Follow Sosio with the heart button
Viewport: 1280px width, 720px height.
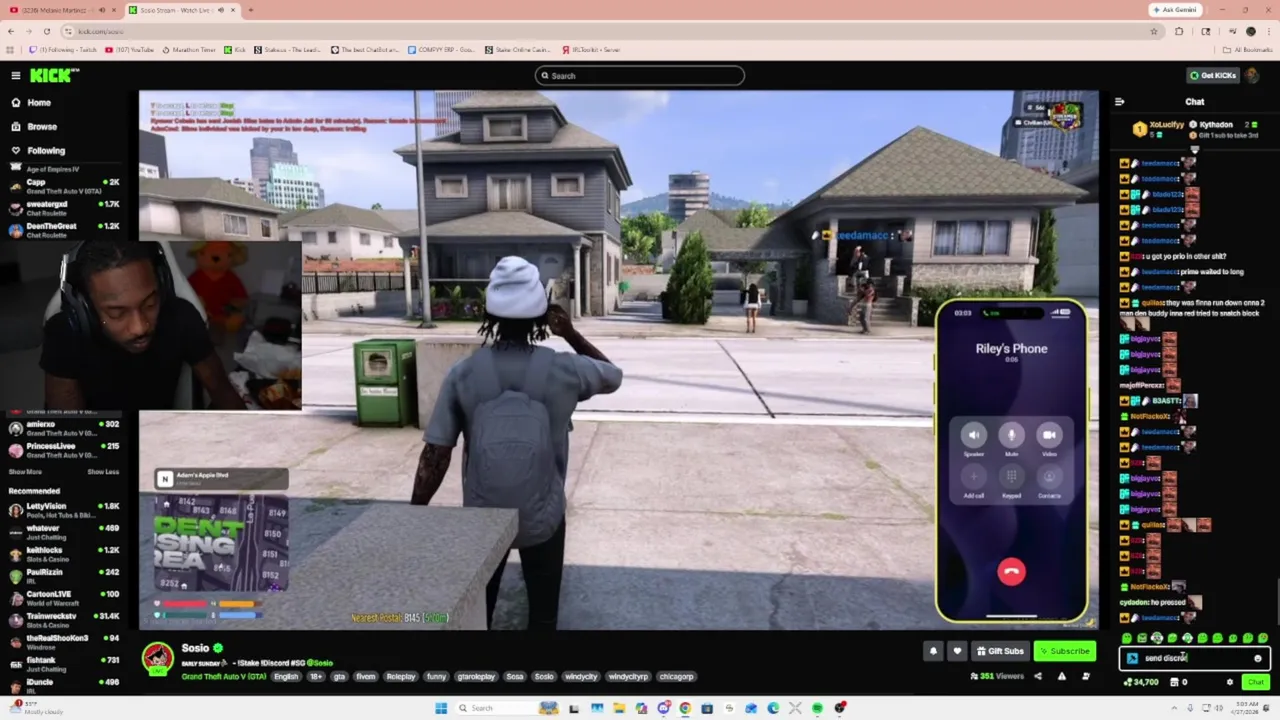[957, 651]
